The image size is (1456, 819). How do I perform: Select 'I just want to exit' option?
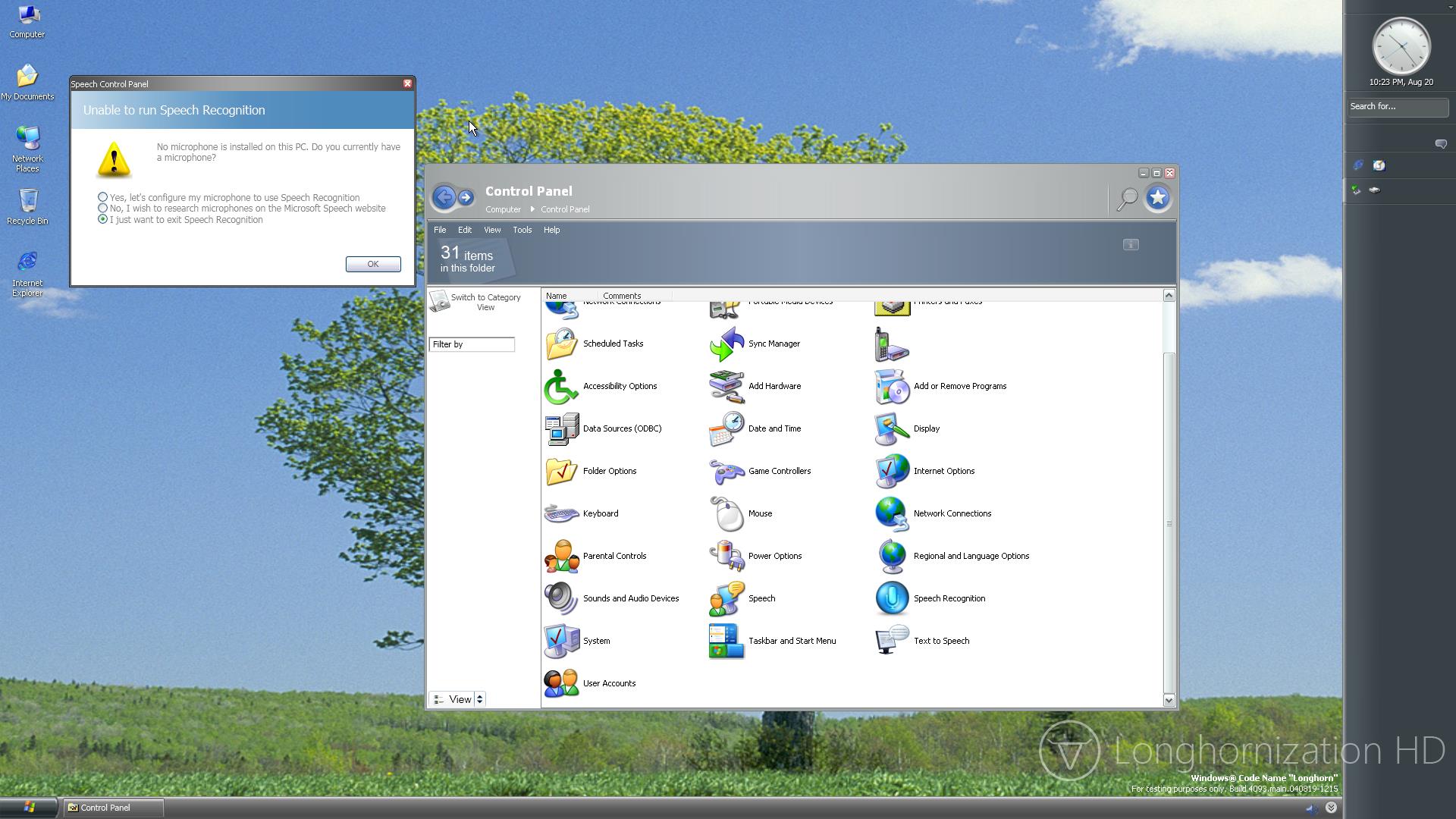click(102, 219)
